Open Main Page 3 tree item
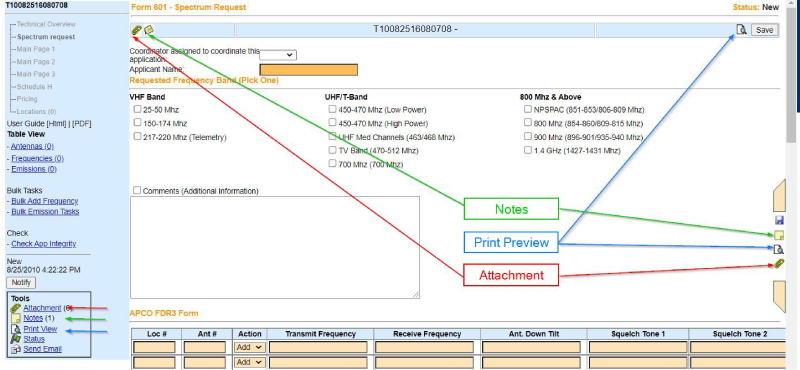The width and height of the screenshot is (800, 370). (x=36, y=74)
